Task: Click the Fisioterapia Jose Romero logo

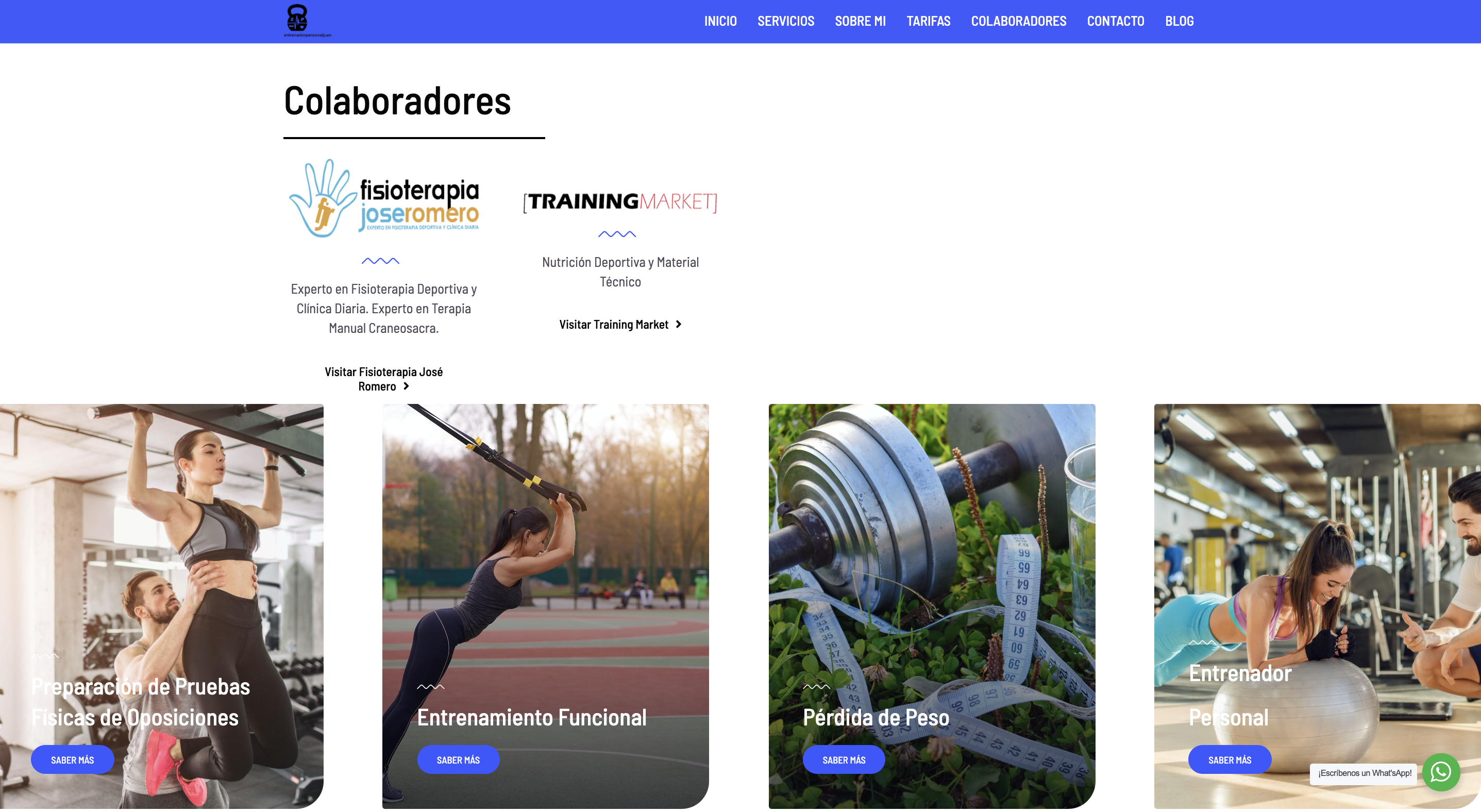Action: [383, 198]
